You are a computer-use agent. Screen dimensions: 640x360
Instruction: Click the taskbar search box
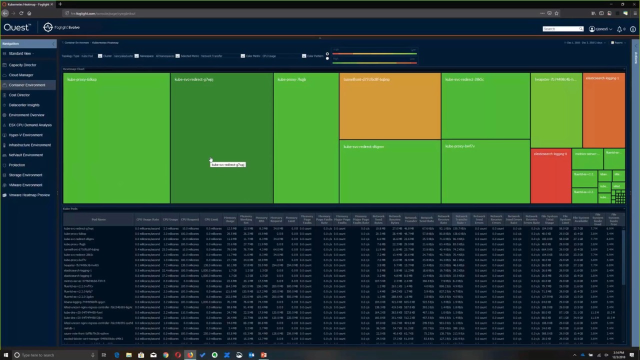click(x=55, y=355)
